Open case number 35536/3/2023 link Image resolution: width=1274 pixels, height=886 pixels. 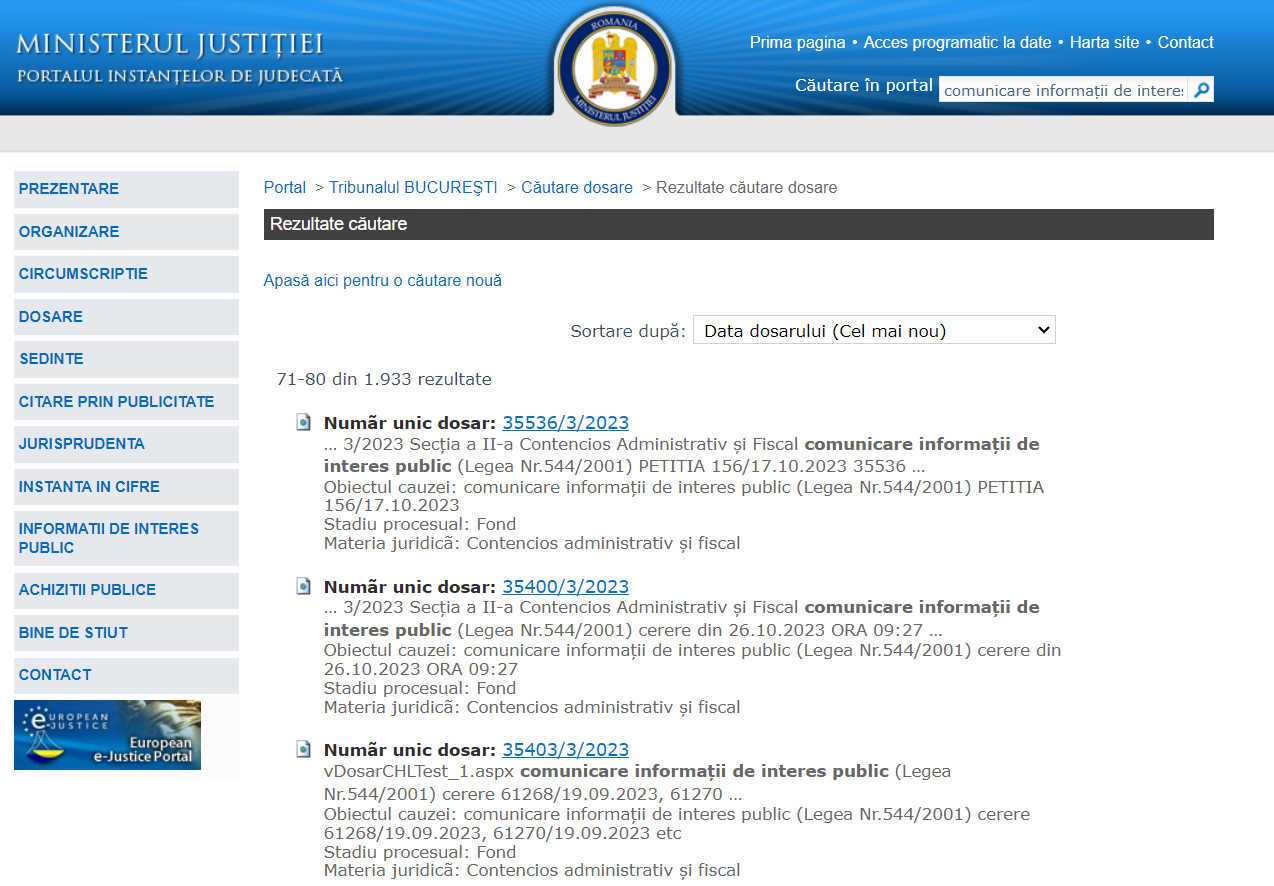(566, 423)
